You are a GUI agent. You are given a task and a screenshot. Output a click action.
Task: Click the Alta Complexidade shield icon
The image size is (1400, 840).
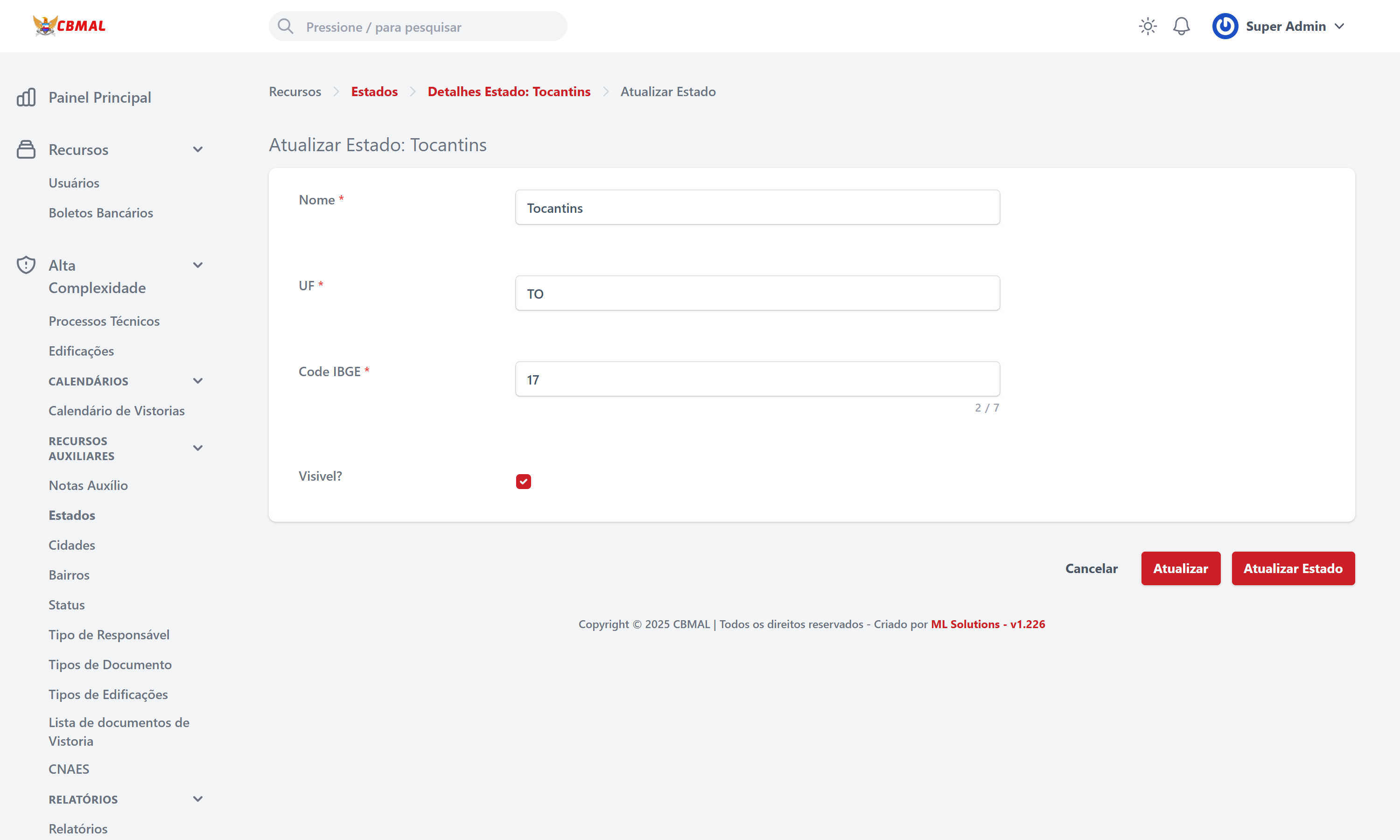tap(26, 265)
